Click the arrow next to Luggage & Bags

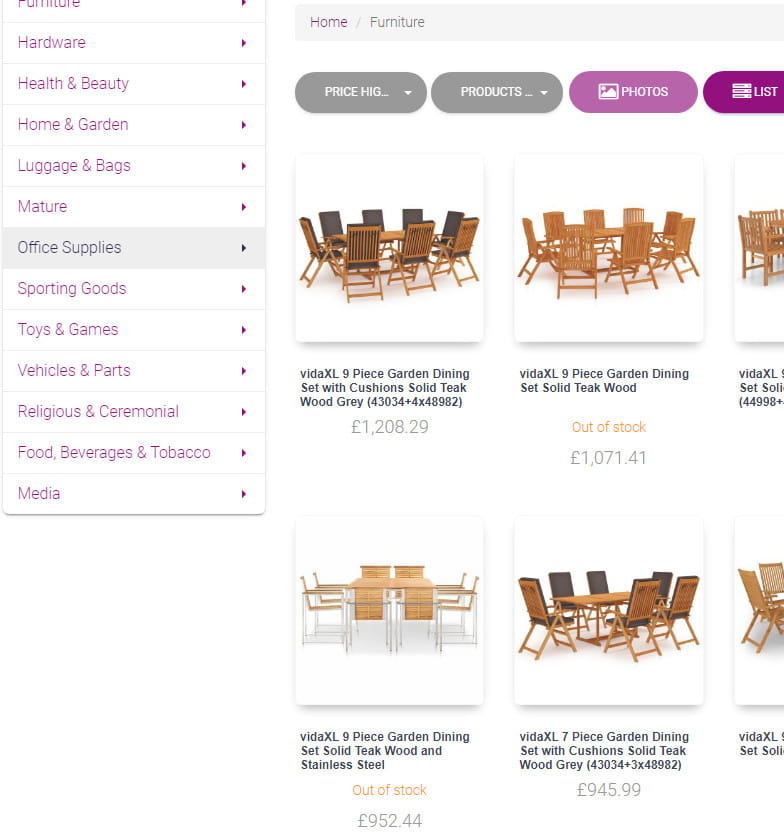[x=243, y=166]
